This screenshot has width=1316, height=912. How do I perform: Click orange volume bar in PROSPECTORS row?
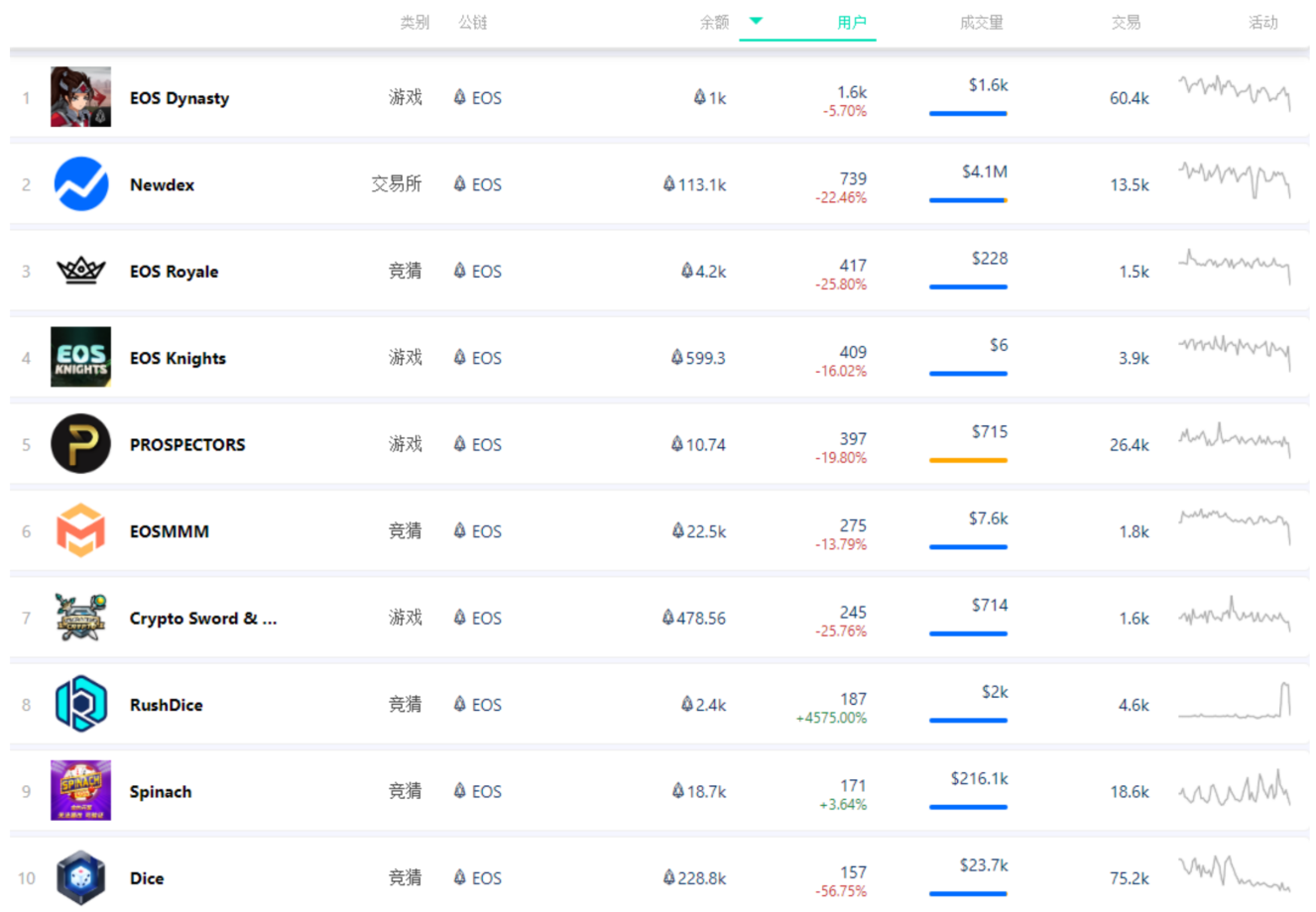[x=968, y=460]
